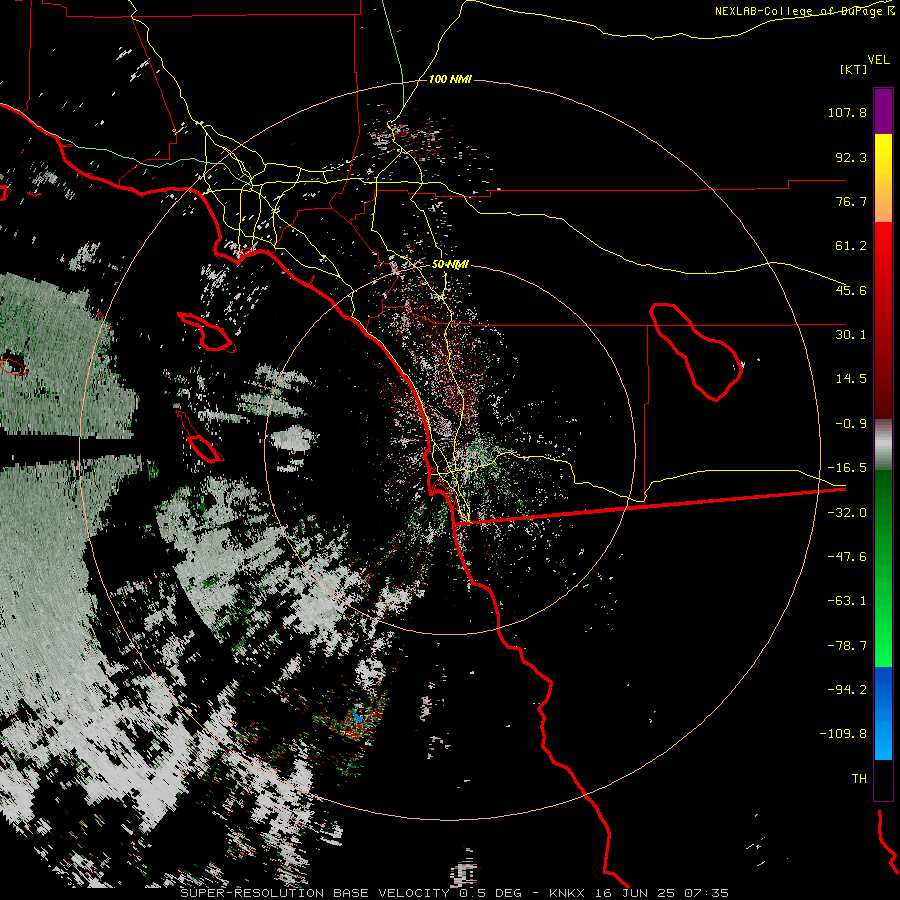
Task: Click the green segment of the velocity scale
Action: click(883, 568)
